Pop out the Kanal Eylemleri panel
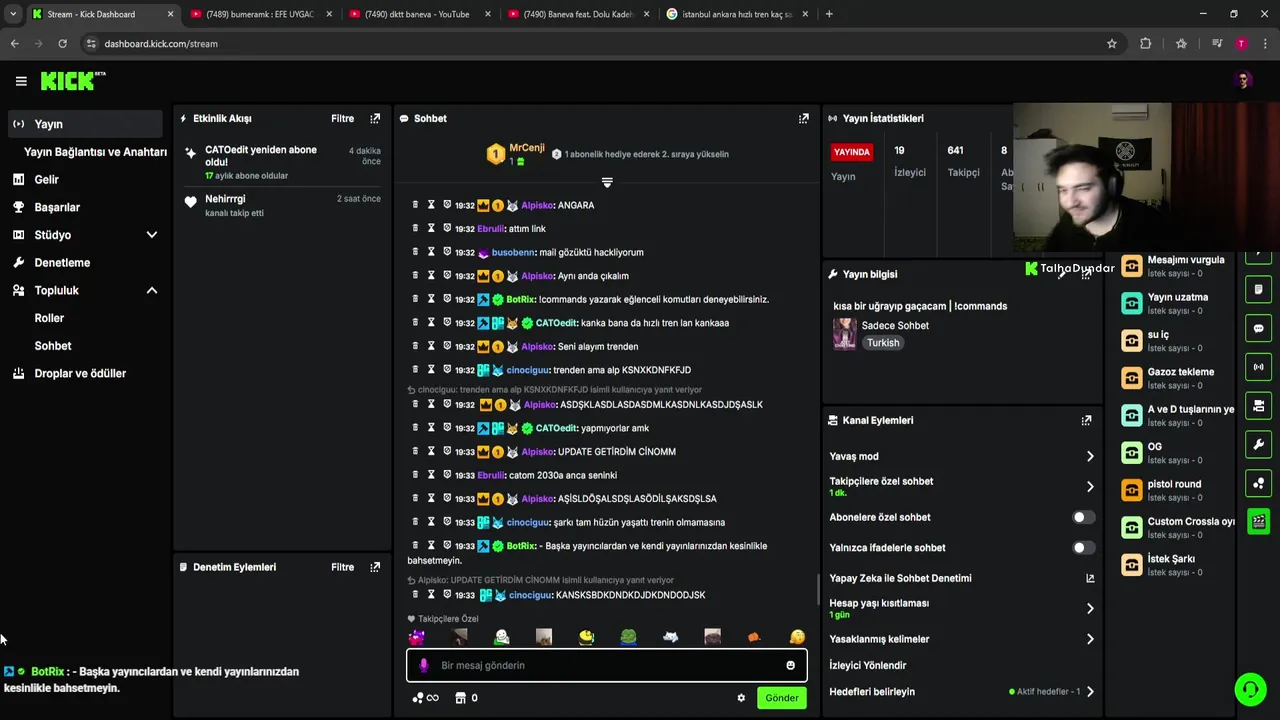Image resolution: width=1280 pixels, height=720 pixels. click(x=1086, y=421)
